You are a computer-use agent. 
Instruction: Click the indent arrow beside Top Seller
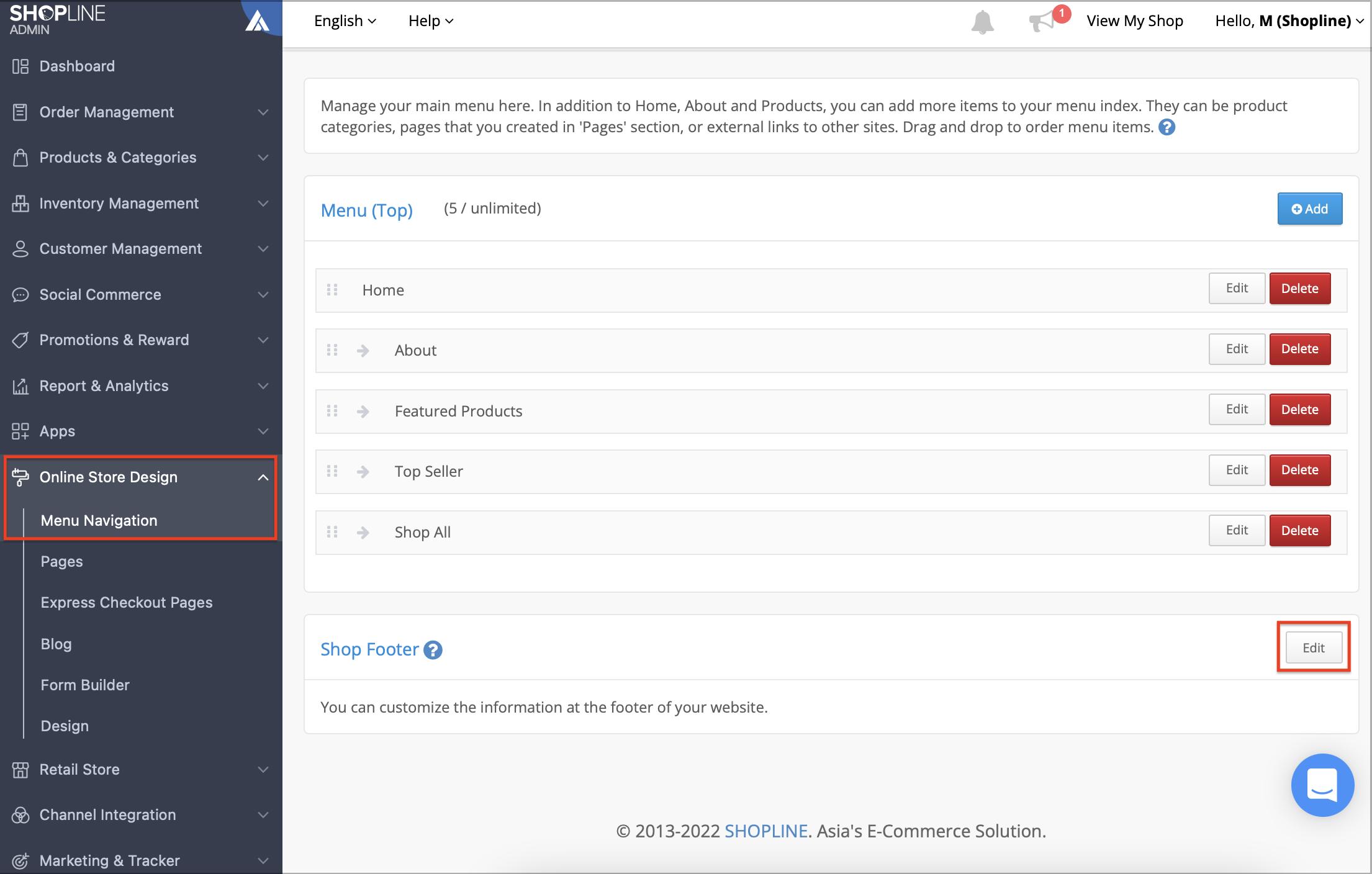click(x=363, y=472)
